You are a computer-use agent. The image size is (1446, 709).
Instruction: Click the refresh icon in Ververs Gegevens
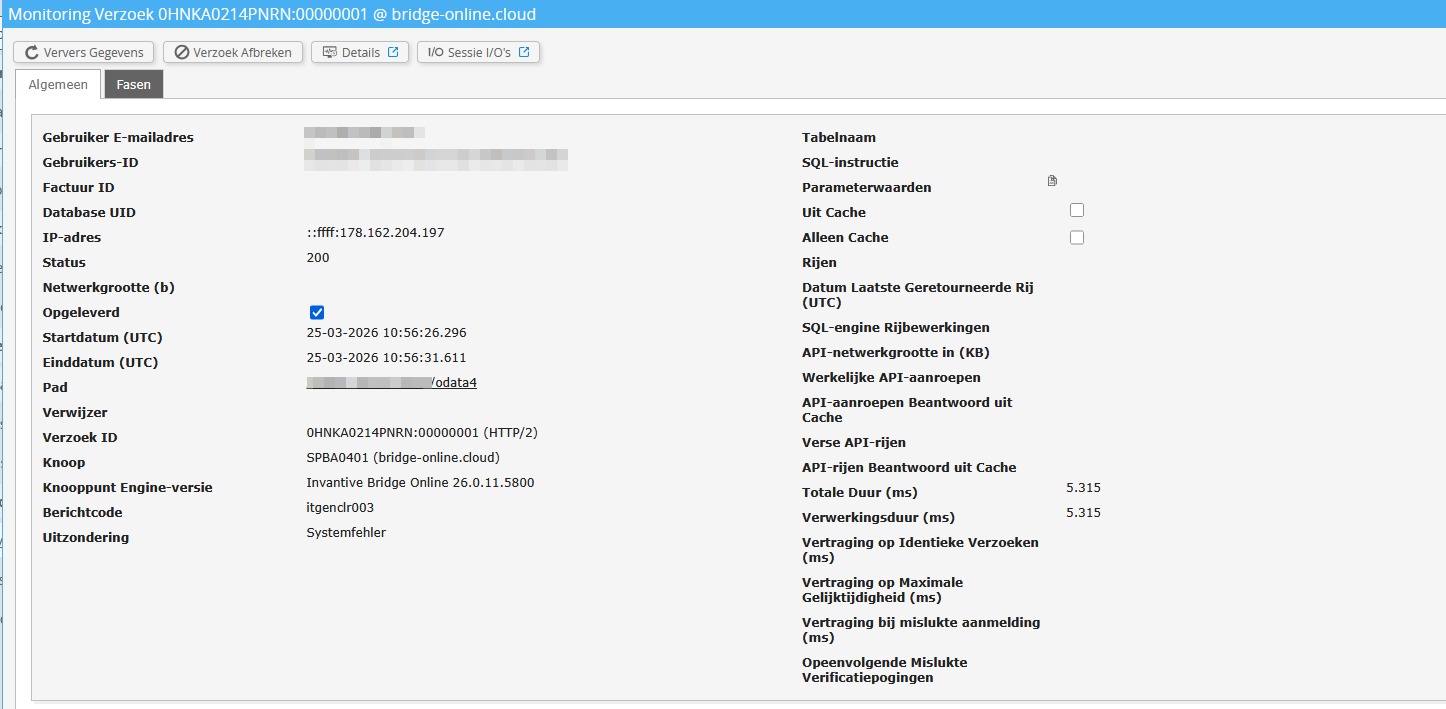[32, 53]
